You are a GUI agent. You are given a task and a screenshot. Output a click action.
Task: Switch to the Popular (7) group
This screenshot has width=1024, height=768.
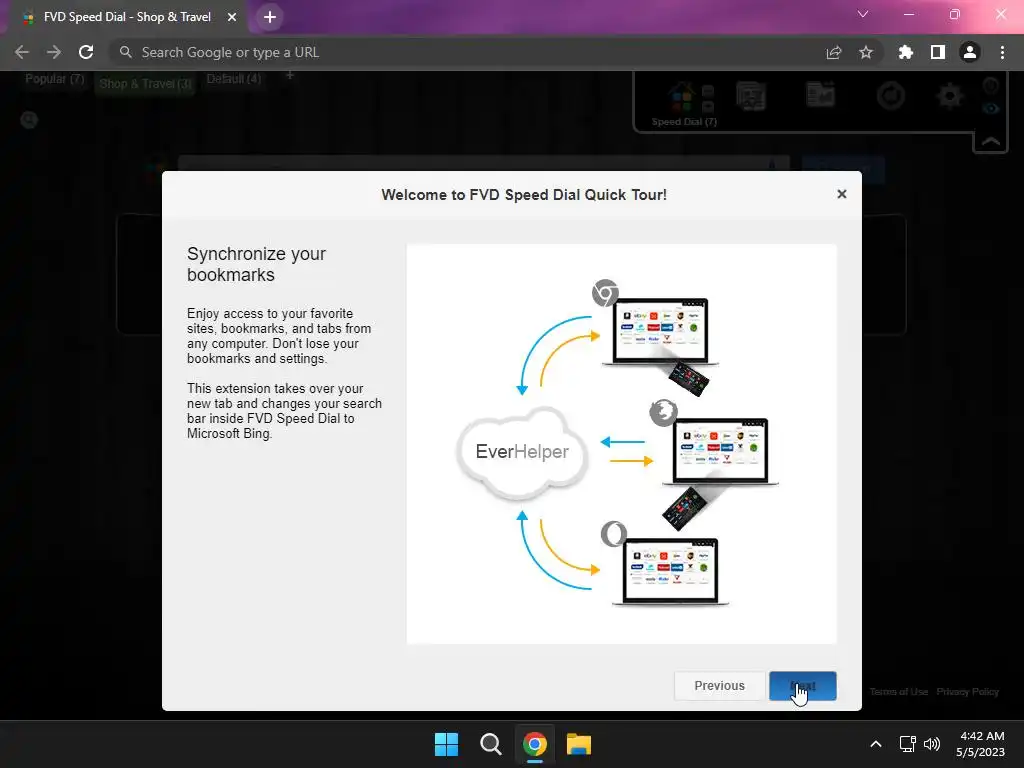(x=55, y=79)
